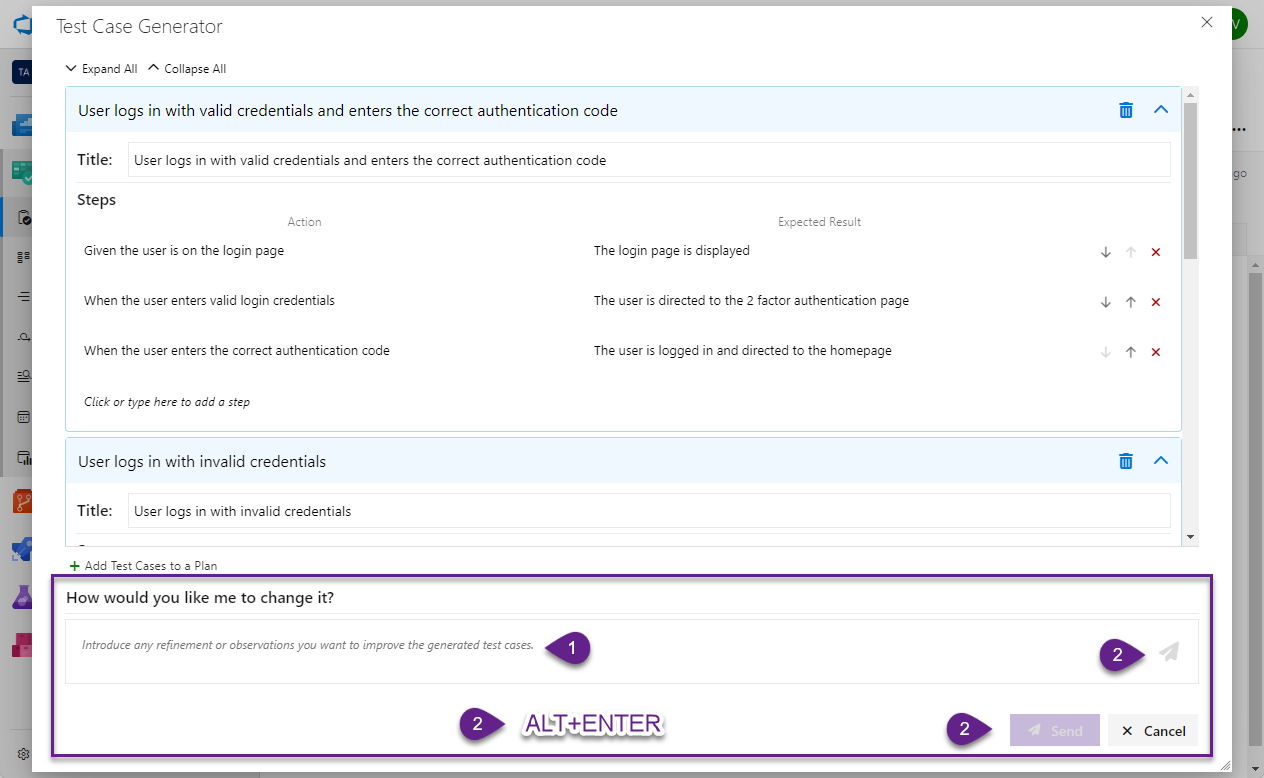This screenshot has height=778, width=1264.
Task: Click 'Click or type here to add a step'
Action: point(167,402)
